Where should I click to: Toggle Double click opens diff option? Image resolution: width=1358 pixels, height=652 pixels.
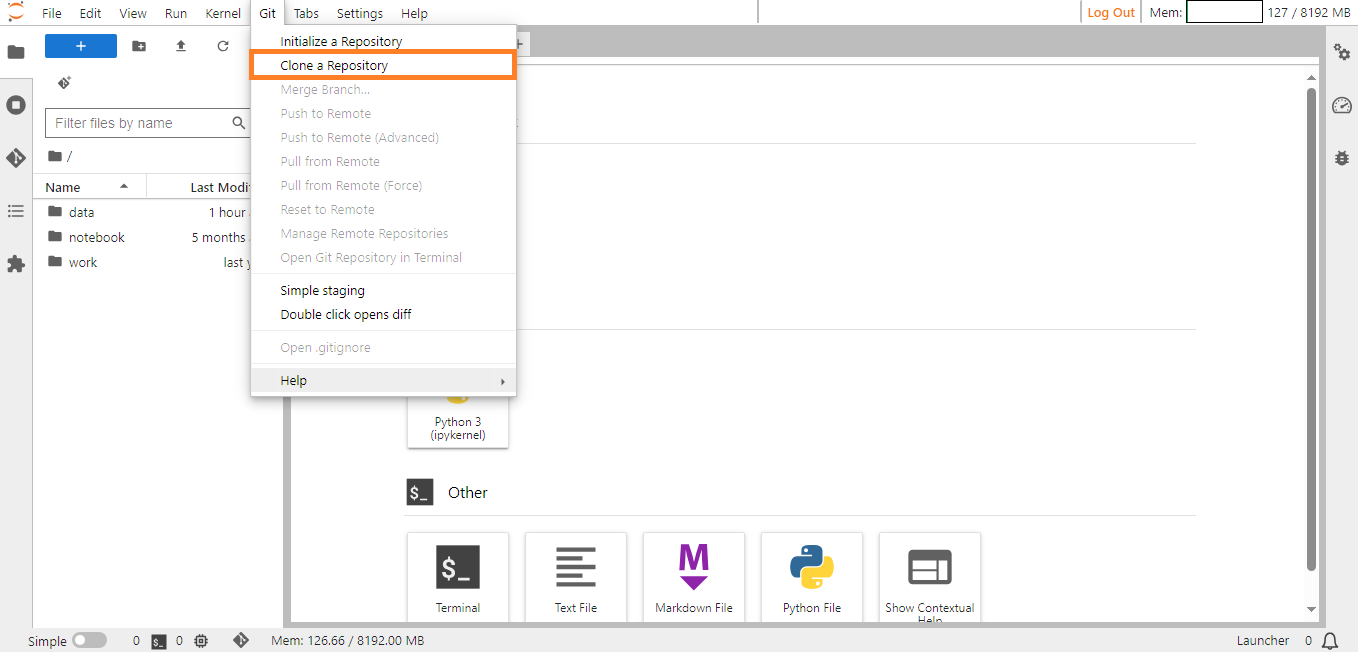pyautogui.click(x=345, y=314)
